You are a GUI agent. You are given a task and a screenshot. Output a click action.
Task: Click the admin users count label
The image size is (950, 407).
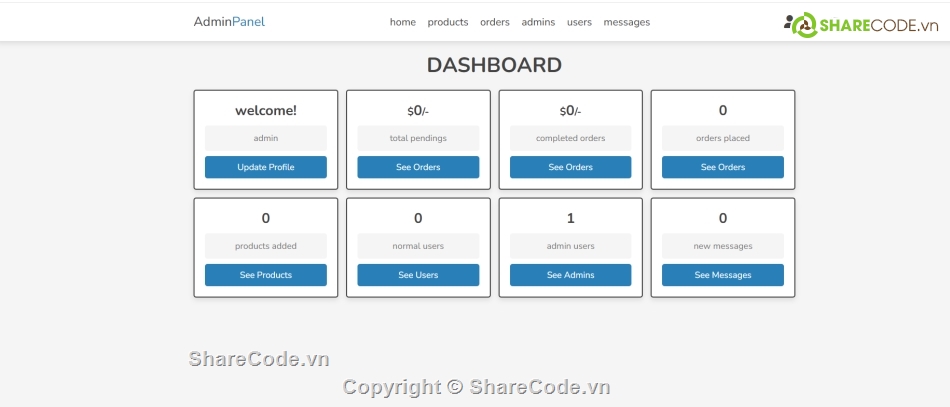pyautogui.click(x=570, y=246)
